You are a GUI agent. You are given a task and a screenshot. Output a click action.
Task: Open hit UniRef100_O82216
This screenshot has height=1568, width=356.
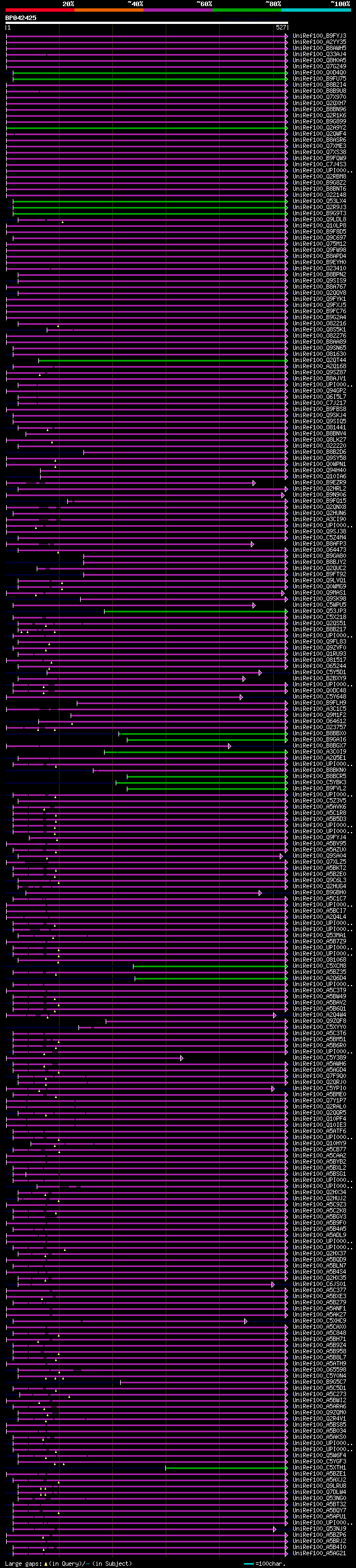pyautogui.click(x=319, y=323)
